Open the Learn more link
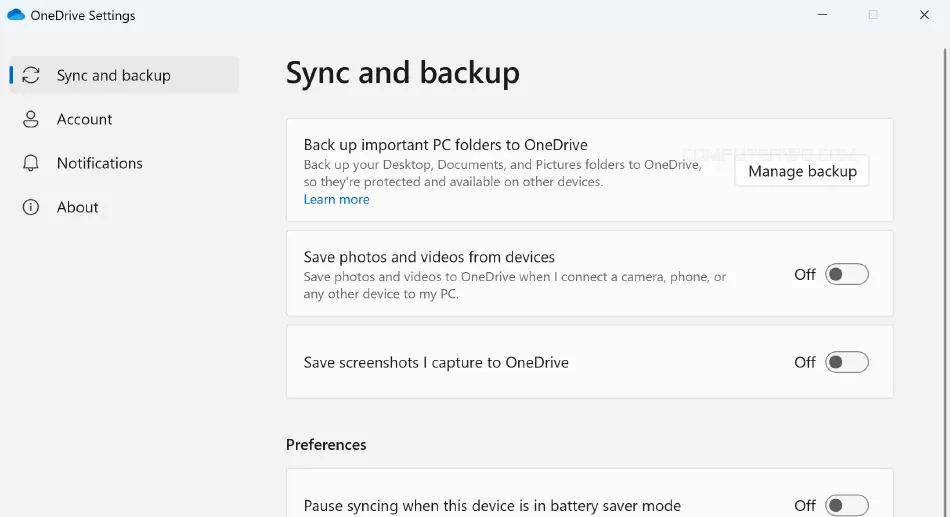The image size is (950, 517). [x=336, y=199]
